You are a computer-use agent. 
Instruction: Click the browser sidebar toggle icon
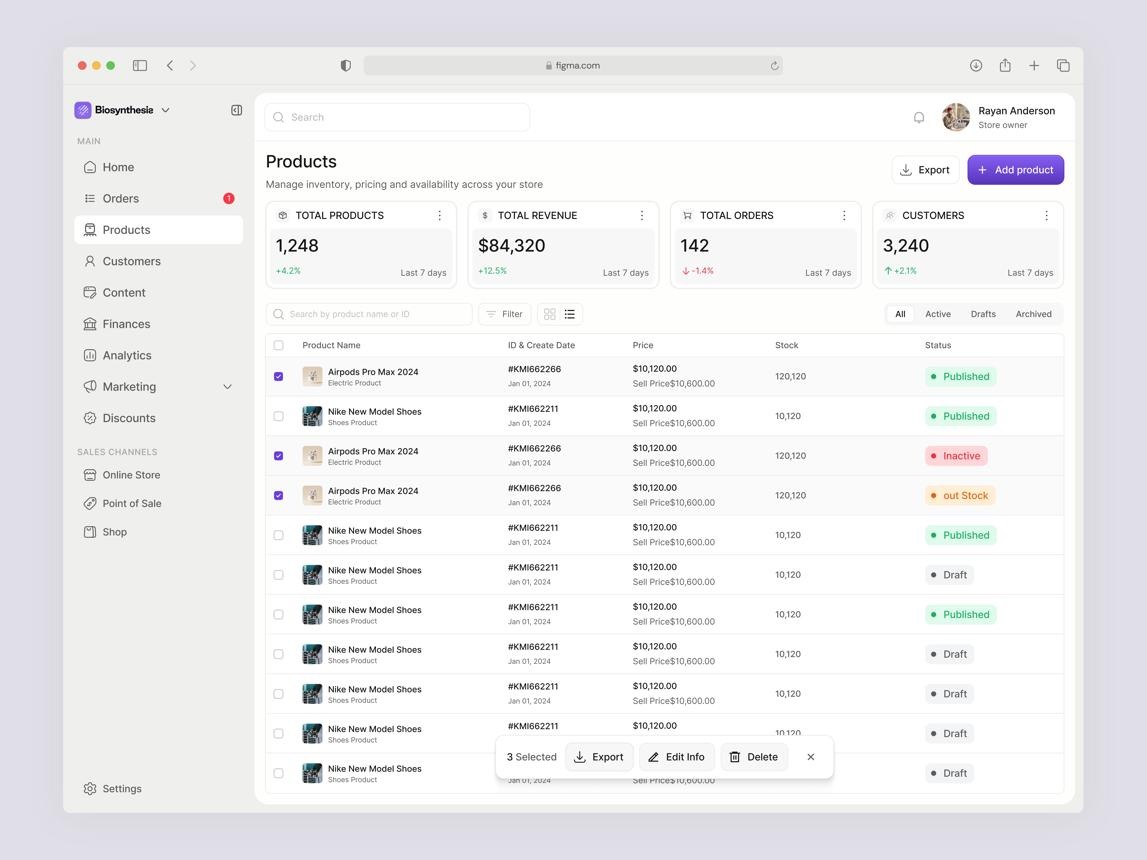[x=140, y=65]
